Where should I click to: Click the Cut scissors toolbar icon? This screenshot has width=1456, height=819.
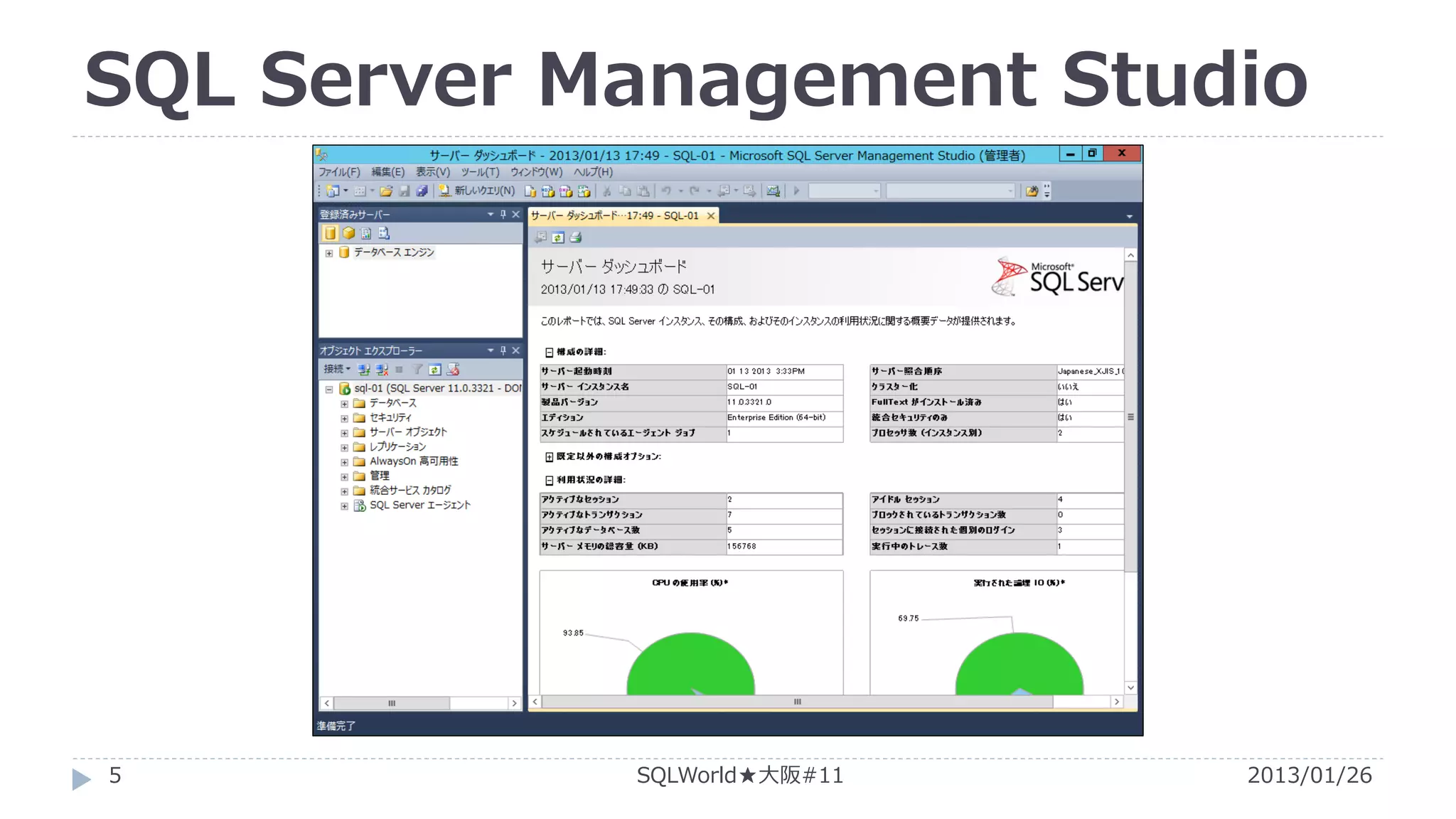tap(607, 191)
